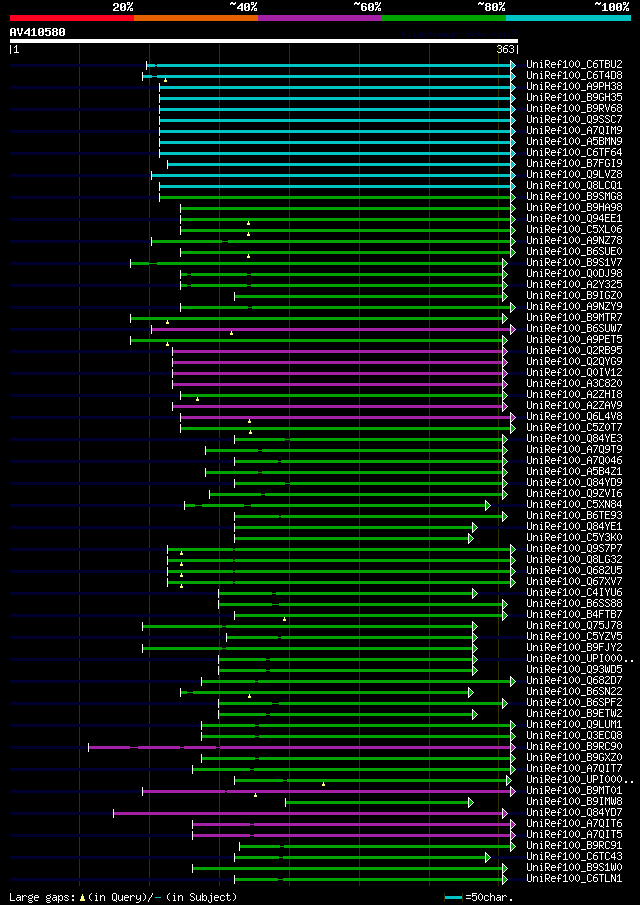Viewport: 640px width, 905px height.
Task: Select the UniRef100_Q84YE3 label
Action: pos(574,439)
